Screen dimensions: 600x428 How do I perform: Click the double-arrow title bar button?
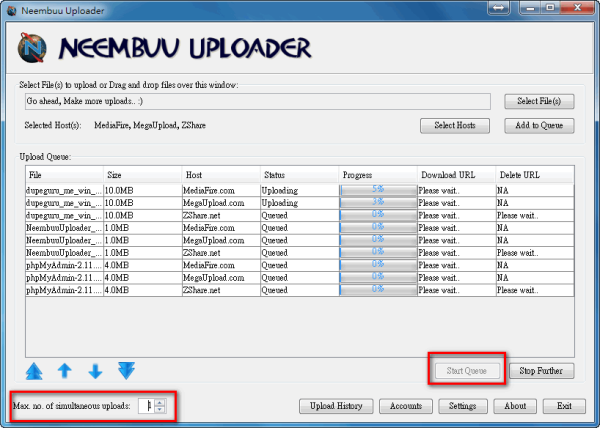click(x=499, y=8)
